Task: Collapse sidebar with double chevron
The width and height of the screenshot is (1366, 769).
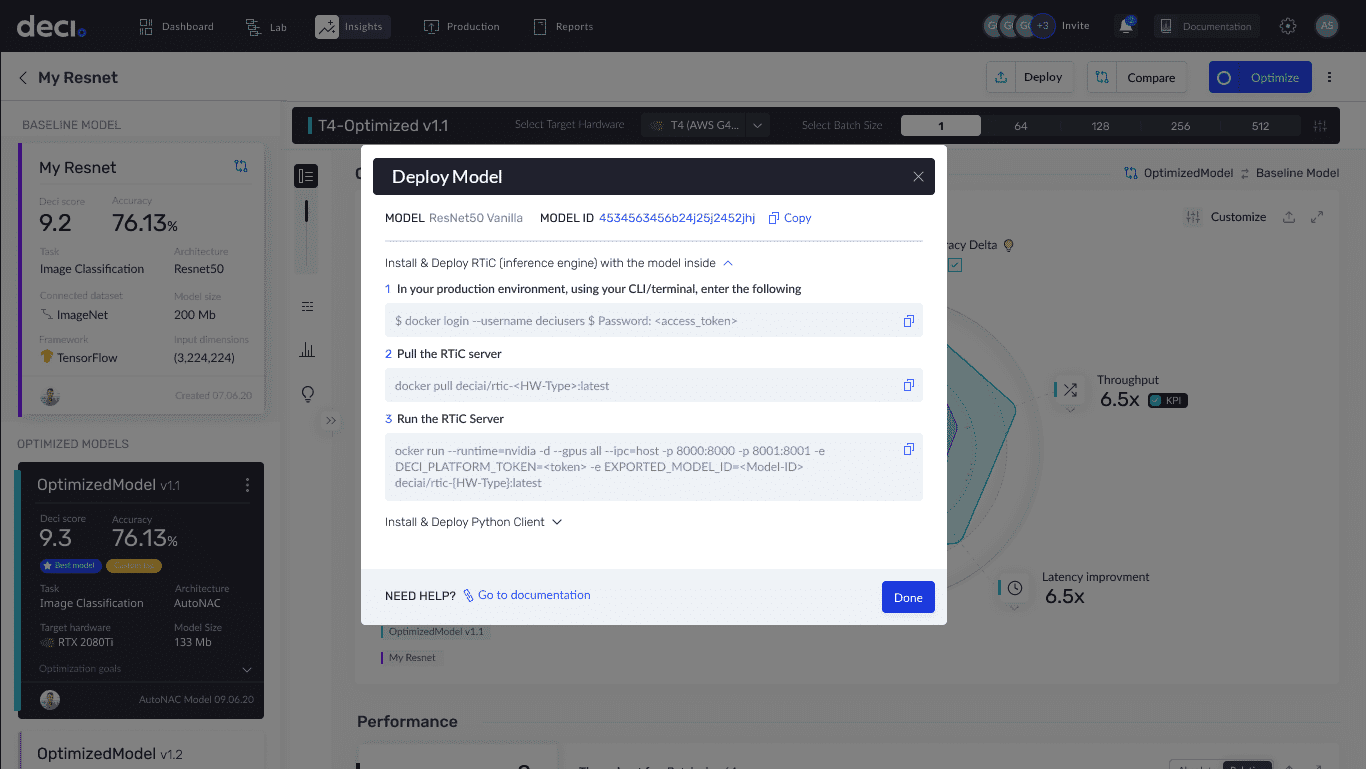Action: 331,421
